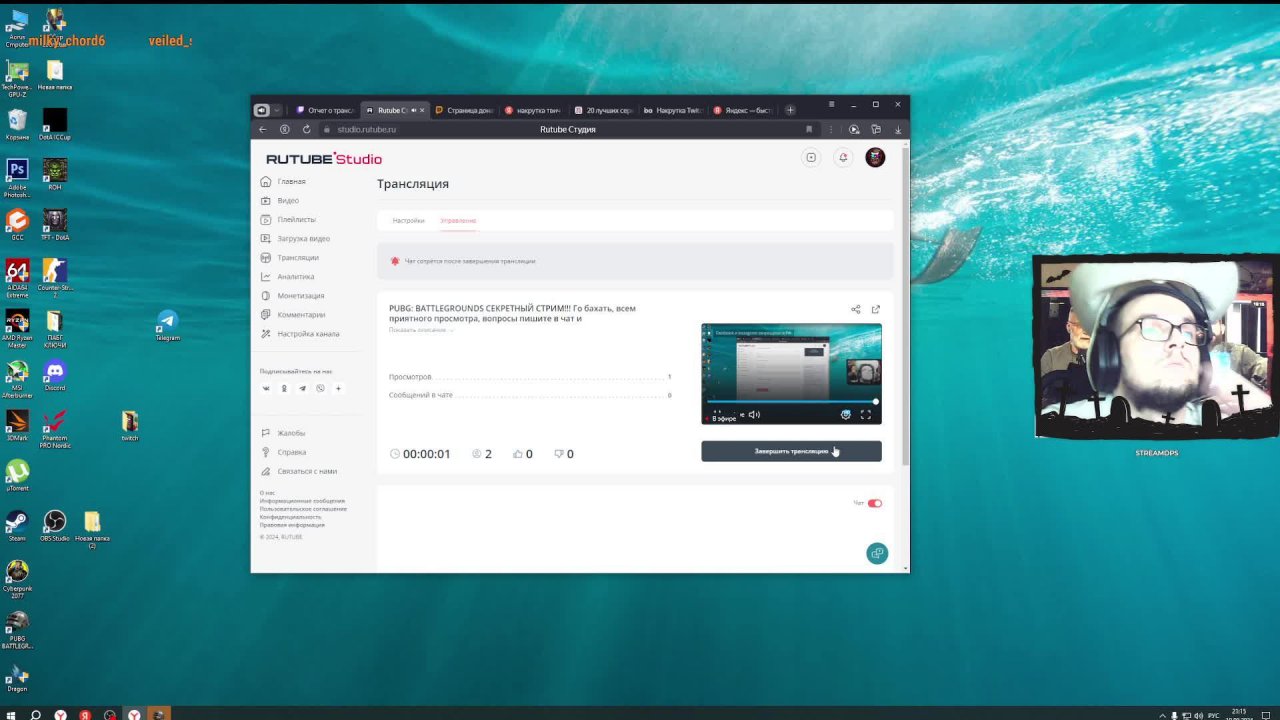The image size is (1280, 720).
Task: Open the Яндекс — быстрый browser tab
Action: coord(742,110)
